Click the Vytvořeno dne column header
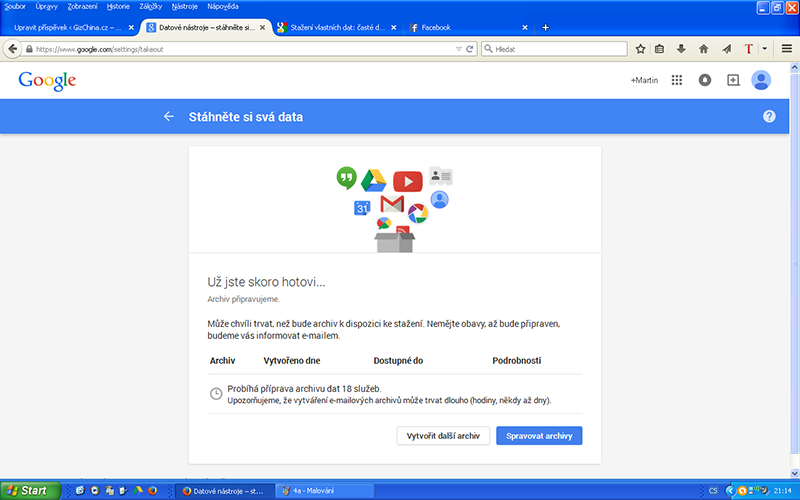800x500 pixels. (x=292, y=361)
